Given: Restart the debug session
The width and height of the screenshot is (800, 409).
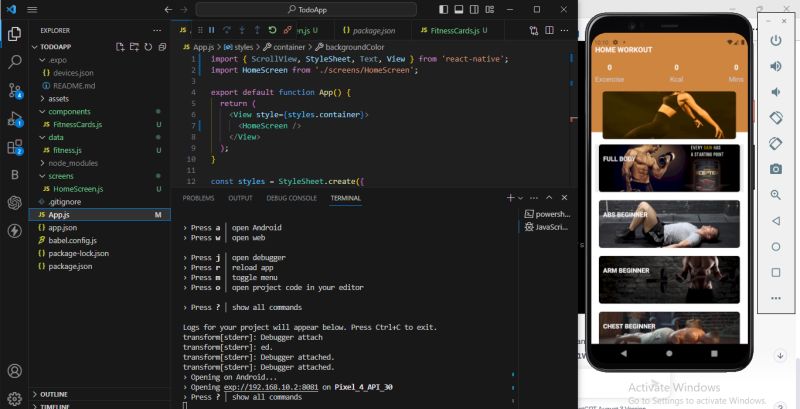Looking at the screenshot, I should (272, 31).
